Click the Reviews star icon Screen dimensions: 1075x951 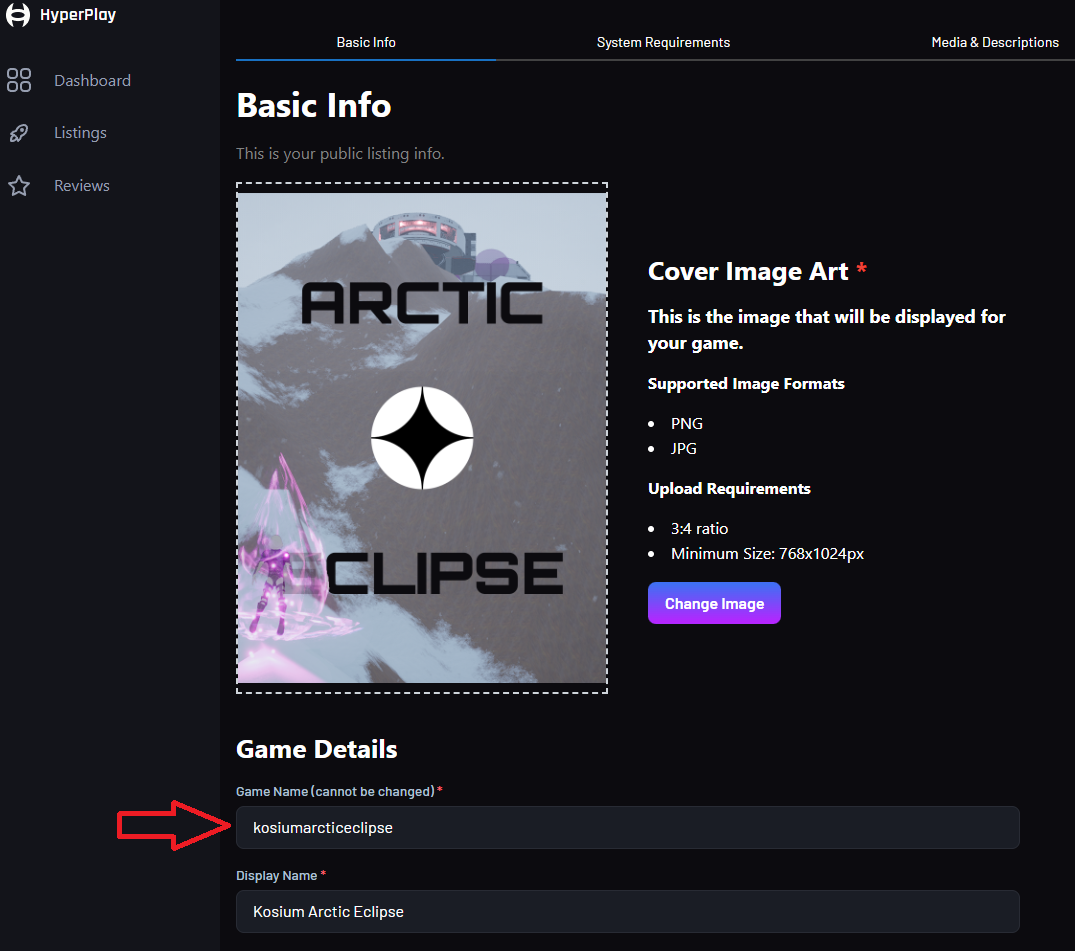point(19,186)
